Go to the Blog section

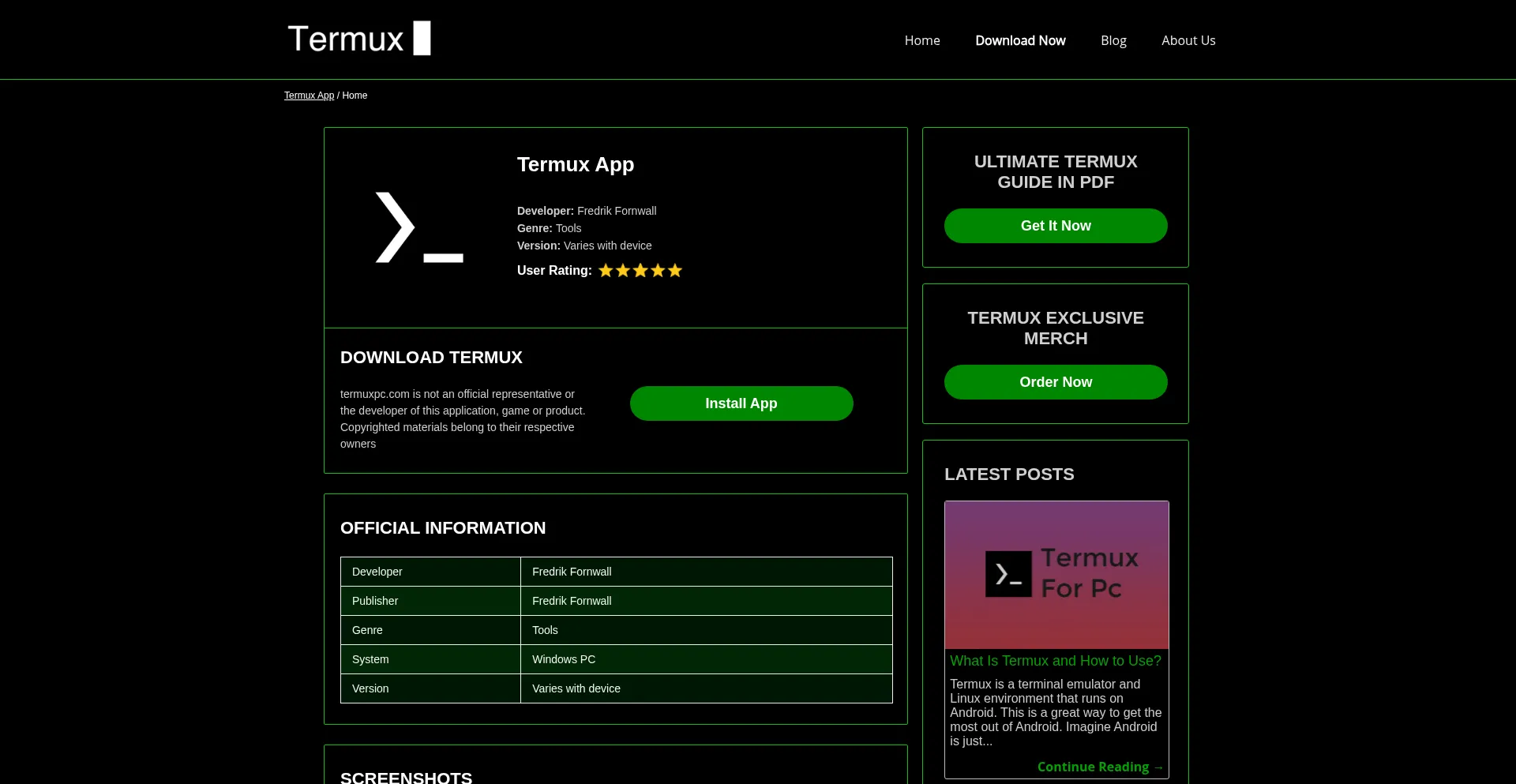point(1113,39)
